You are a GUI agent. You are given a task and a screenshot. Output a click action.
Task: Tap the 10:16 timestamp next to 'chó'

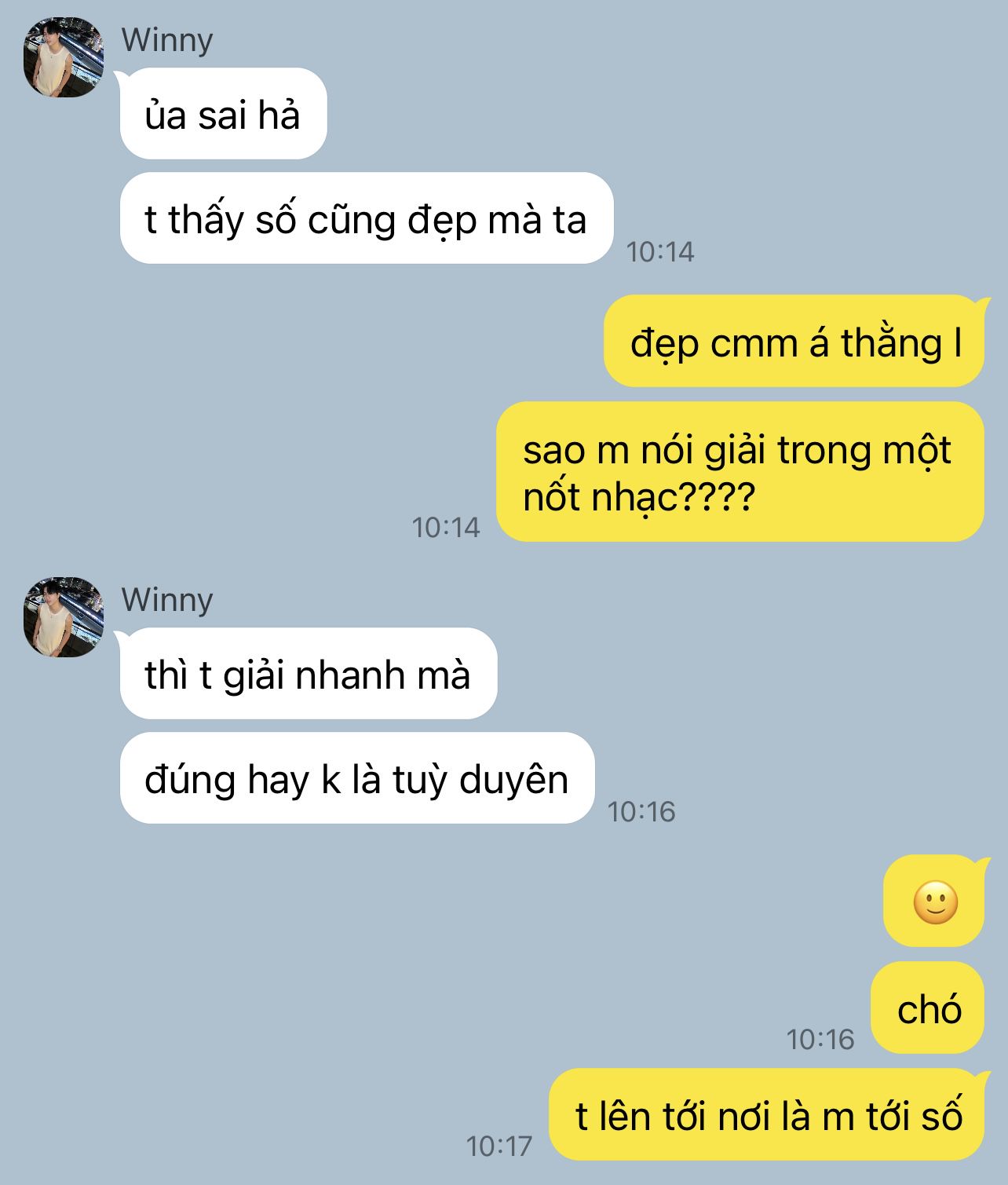[820, 1040]
